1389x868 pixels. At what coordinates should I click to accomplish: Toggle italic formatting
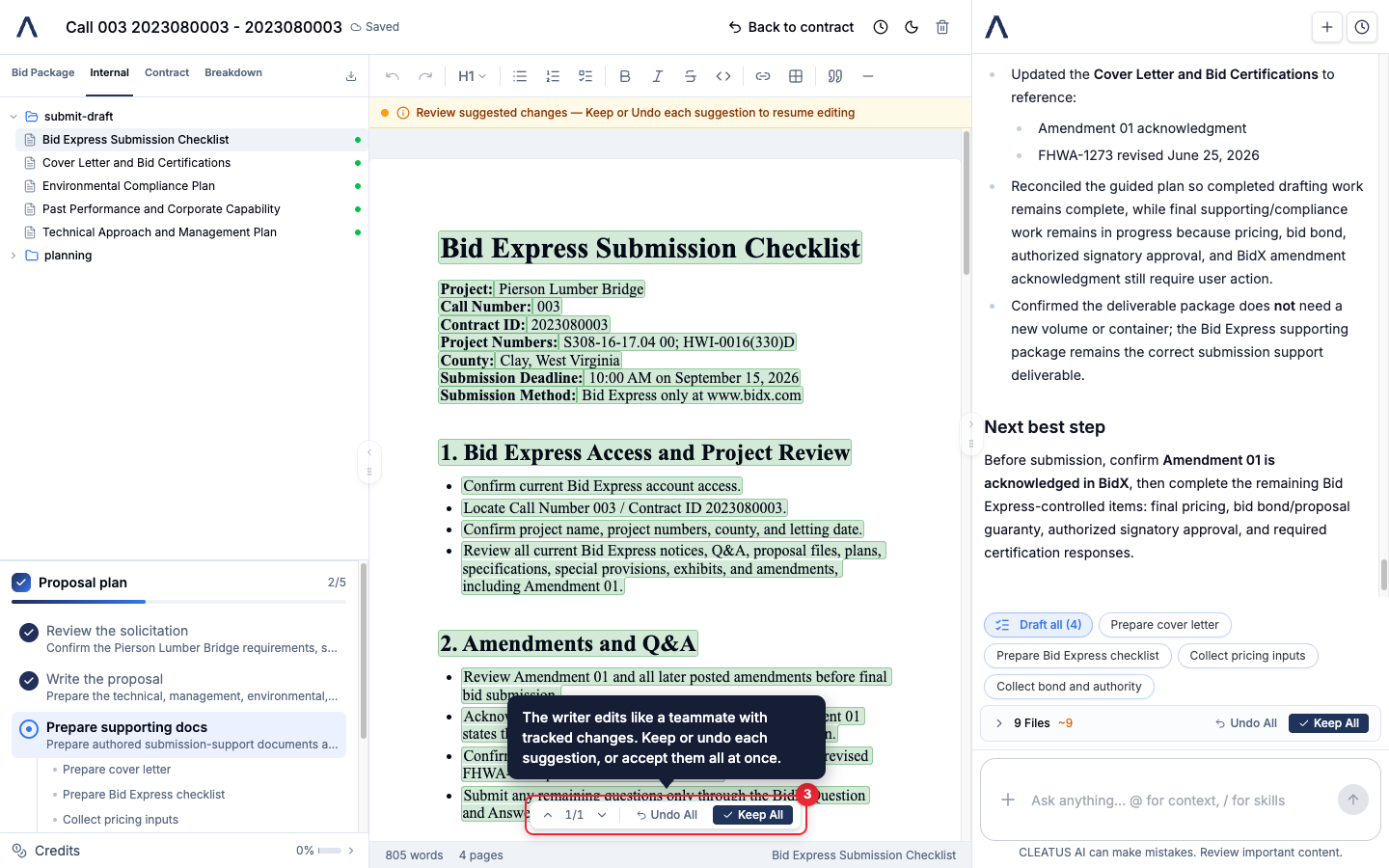coord(658,76)
